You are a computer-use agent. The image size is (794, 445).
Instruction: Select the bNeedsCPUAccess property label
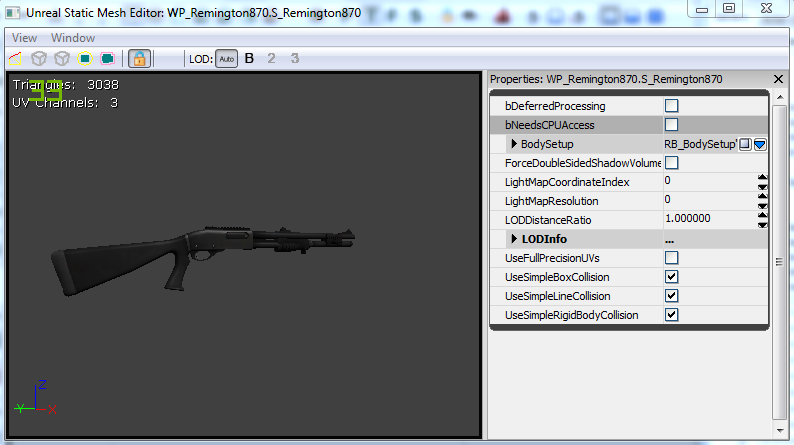(x=549, y=125)
